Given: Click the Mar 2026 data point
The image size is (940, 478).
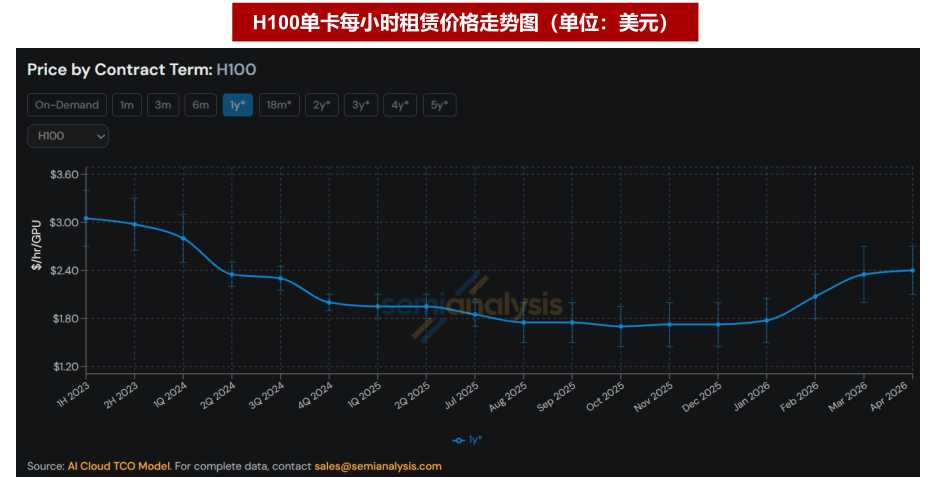Looking at the screenshot, I should tap(864, 274).
